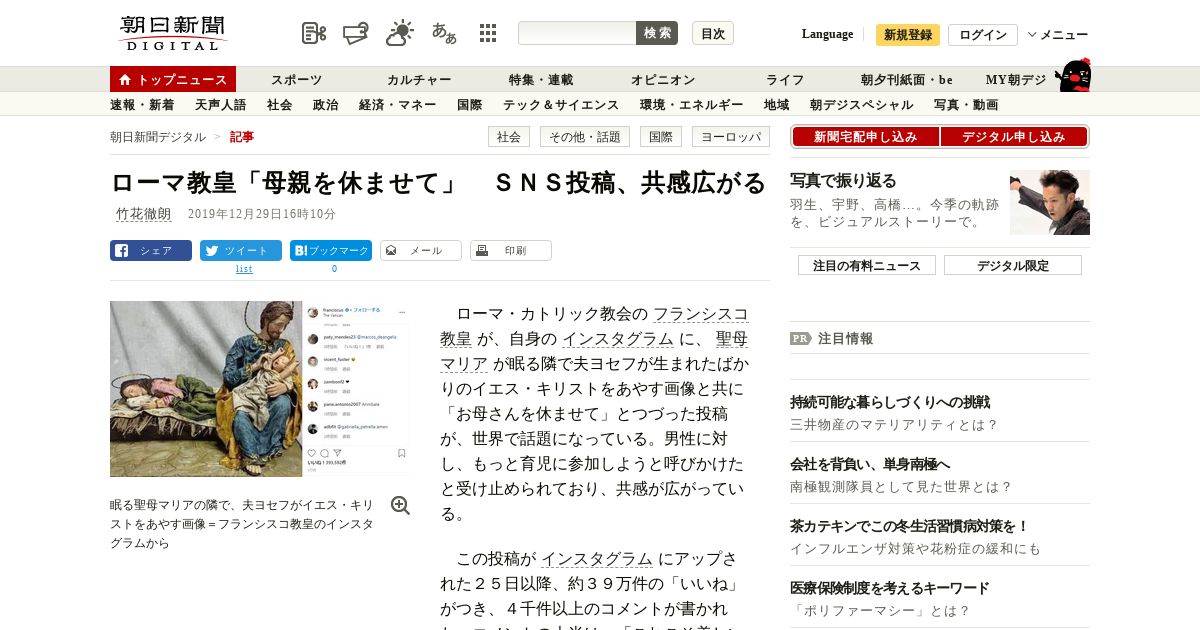
Task: Click the 新規登録 button
Action: 908,35
